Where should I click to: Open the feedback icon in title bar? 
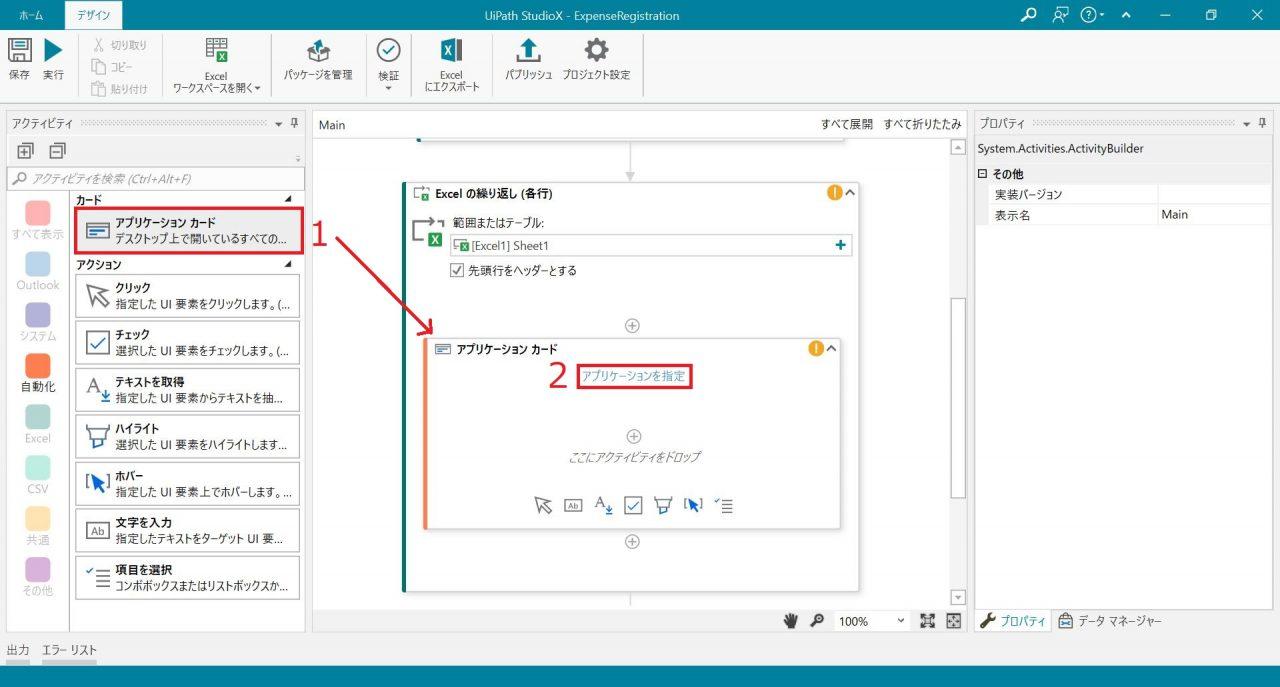(1060, 15)
